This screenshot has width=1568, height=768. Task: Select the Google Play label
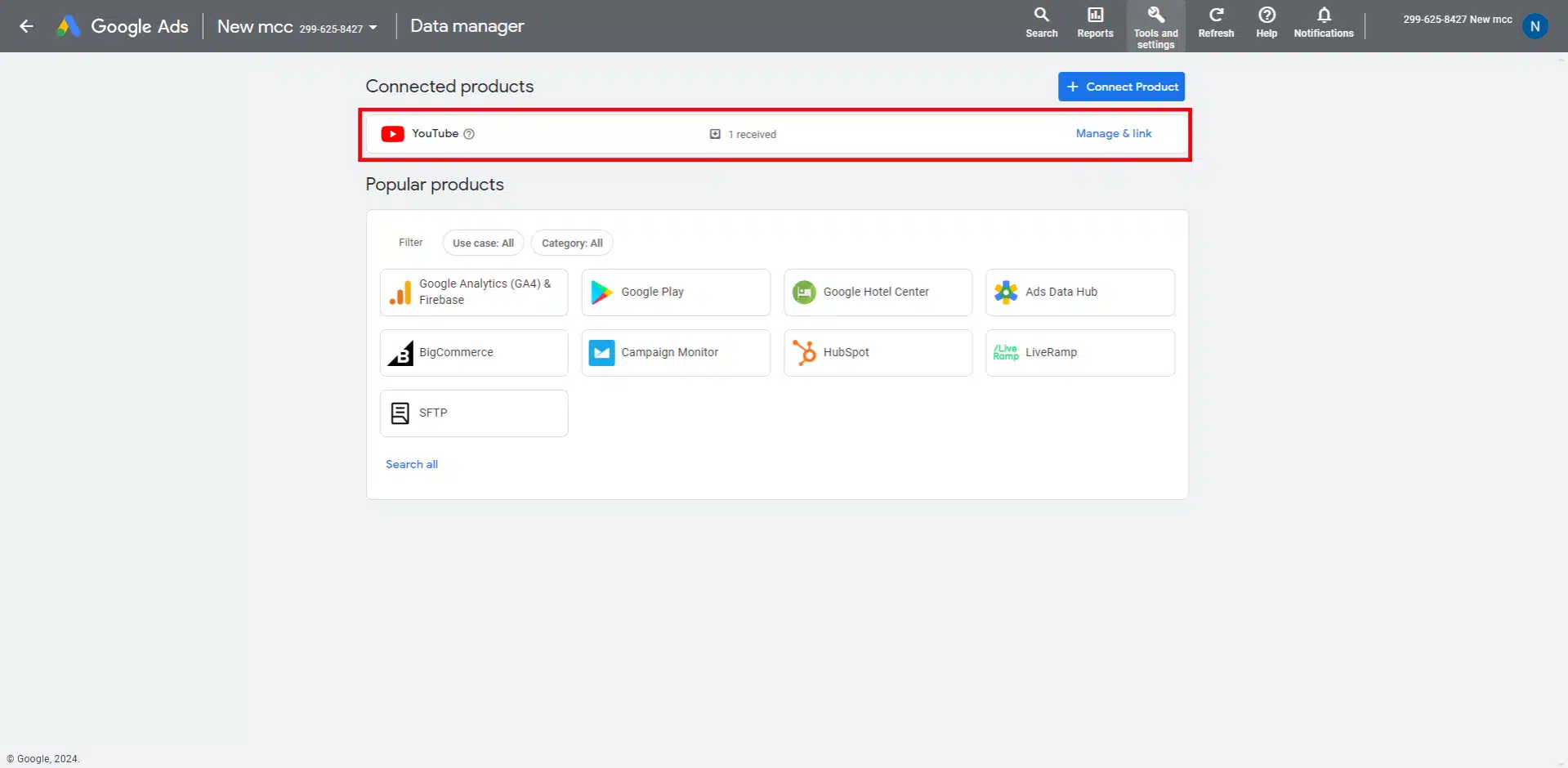[x=652, y=292]
